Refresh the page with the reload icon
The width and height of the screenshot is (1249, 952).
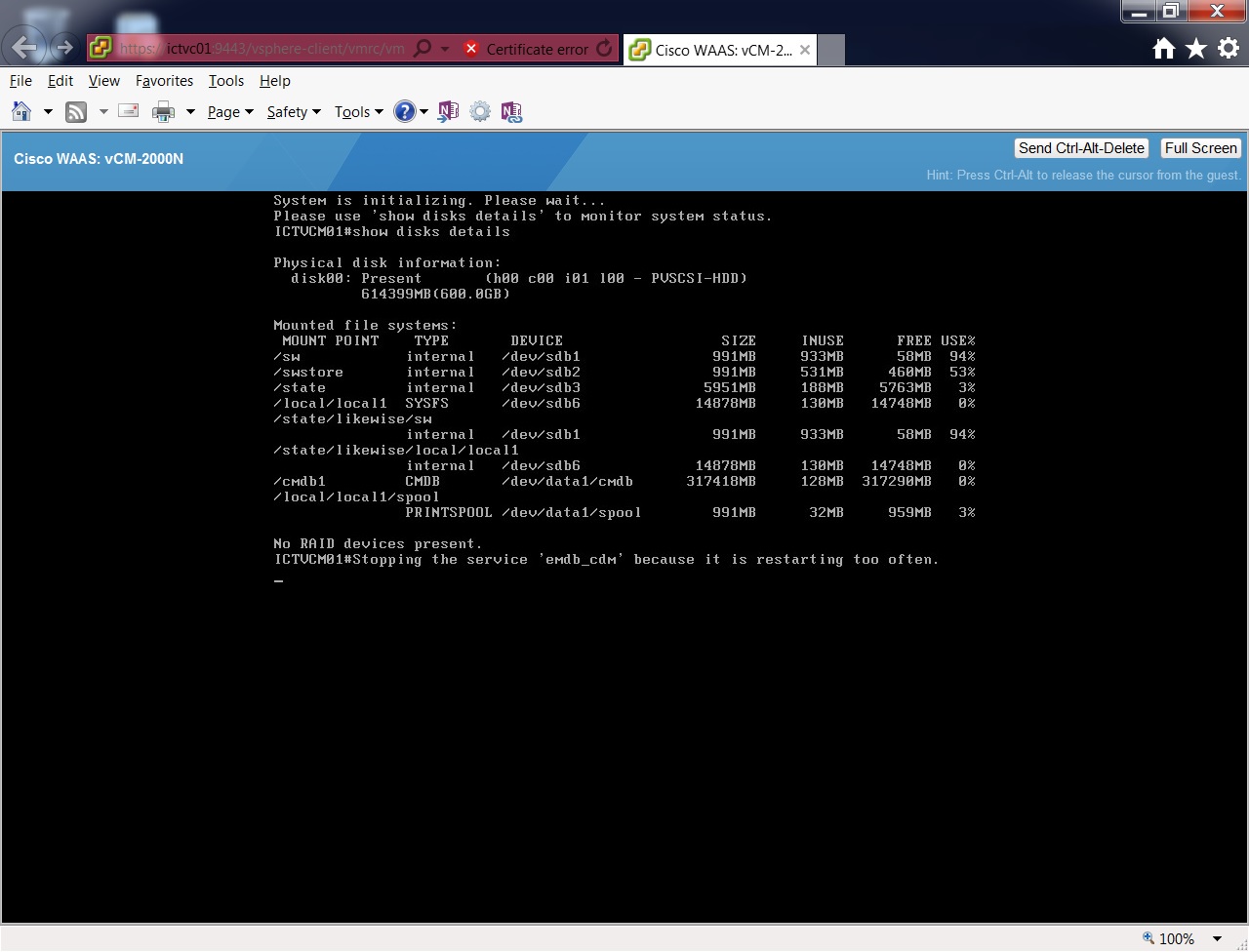click(x=605, y=48)
